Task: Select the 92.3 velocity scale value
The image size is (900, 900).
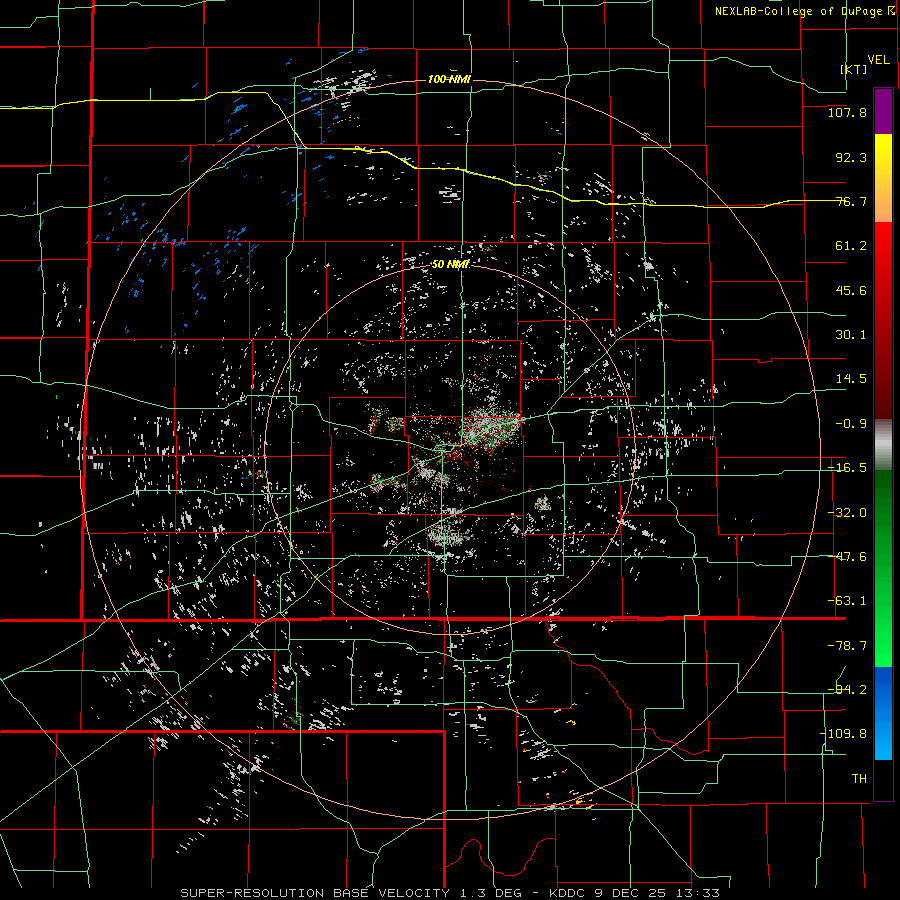Action: pyautogui.click(x=851, y=157)
